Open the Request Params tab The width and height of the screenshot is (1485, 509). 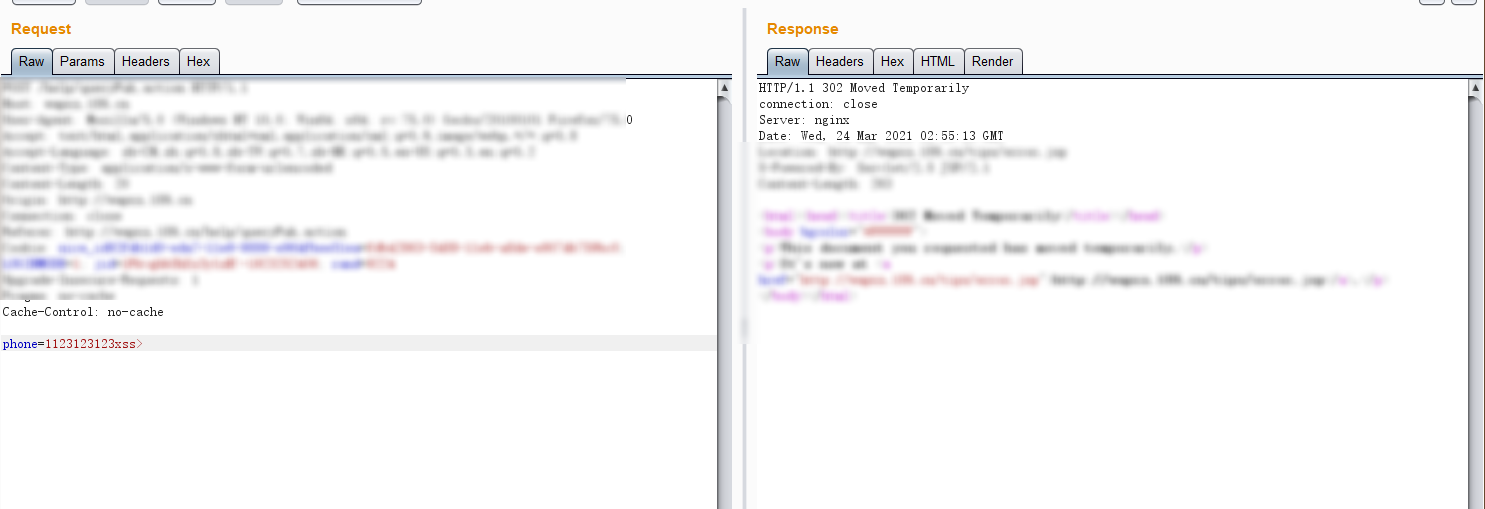click(x=82, y=62)
